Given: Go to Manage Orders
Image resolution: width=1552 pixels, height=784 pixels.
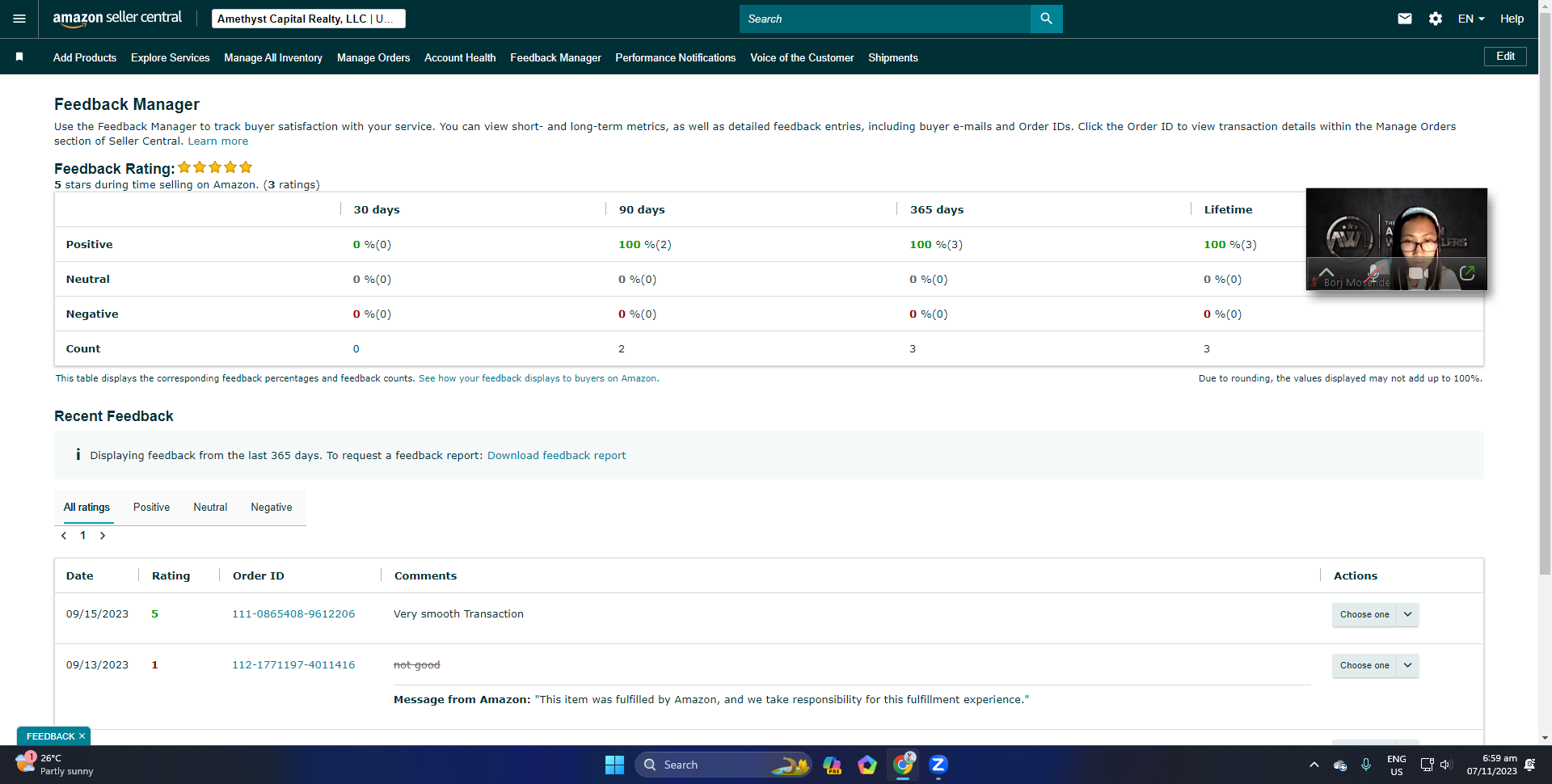Looking at the screenshot, I should point(373,57).
